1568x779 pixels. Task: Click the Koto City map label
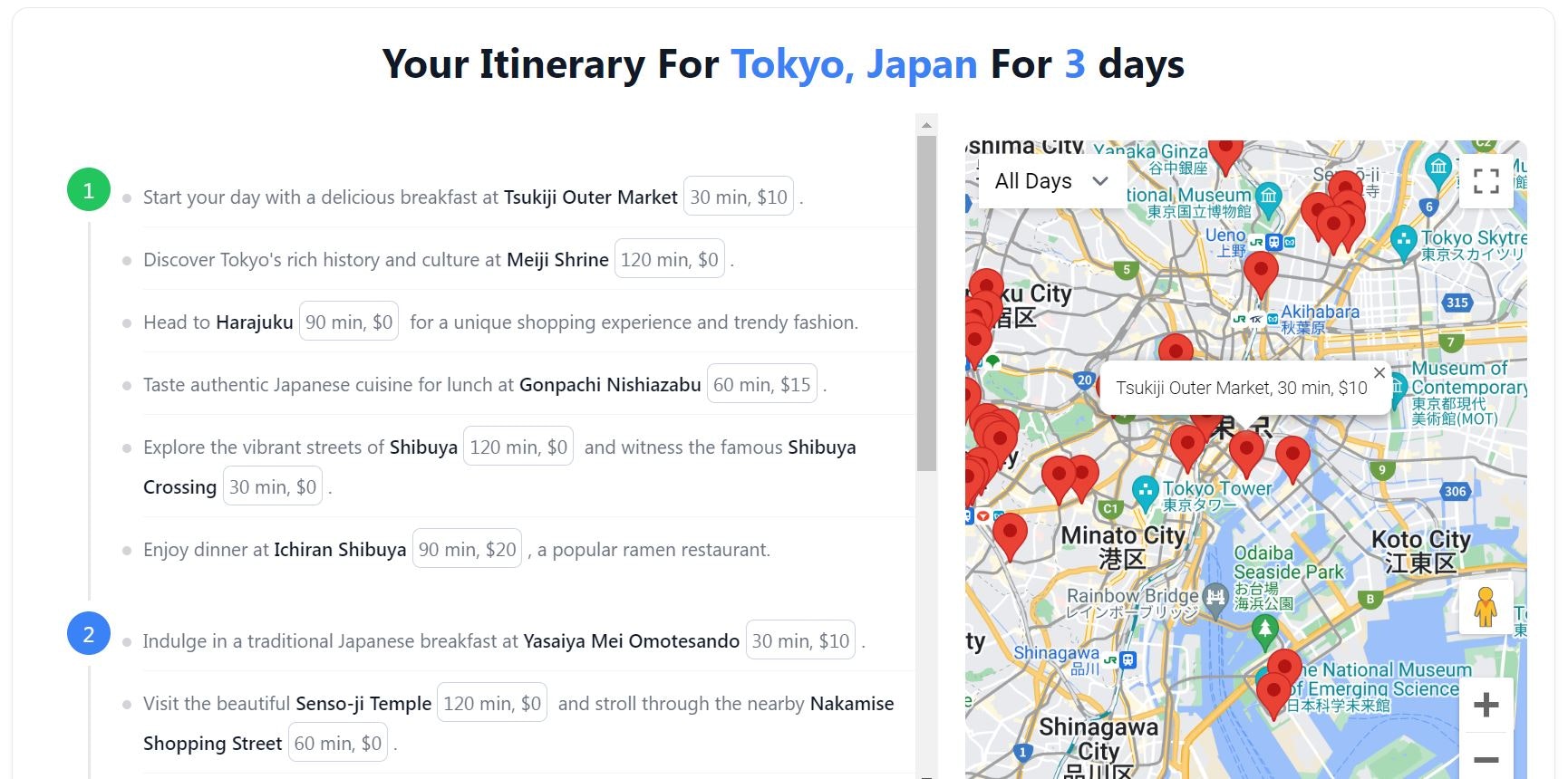tap(1420, 551)
